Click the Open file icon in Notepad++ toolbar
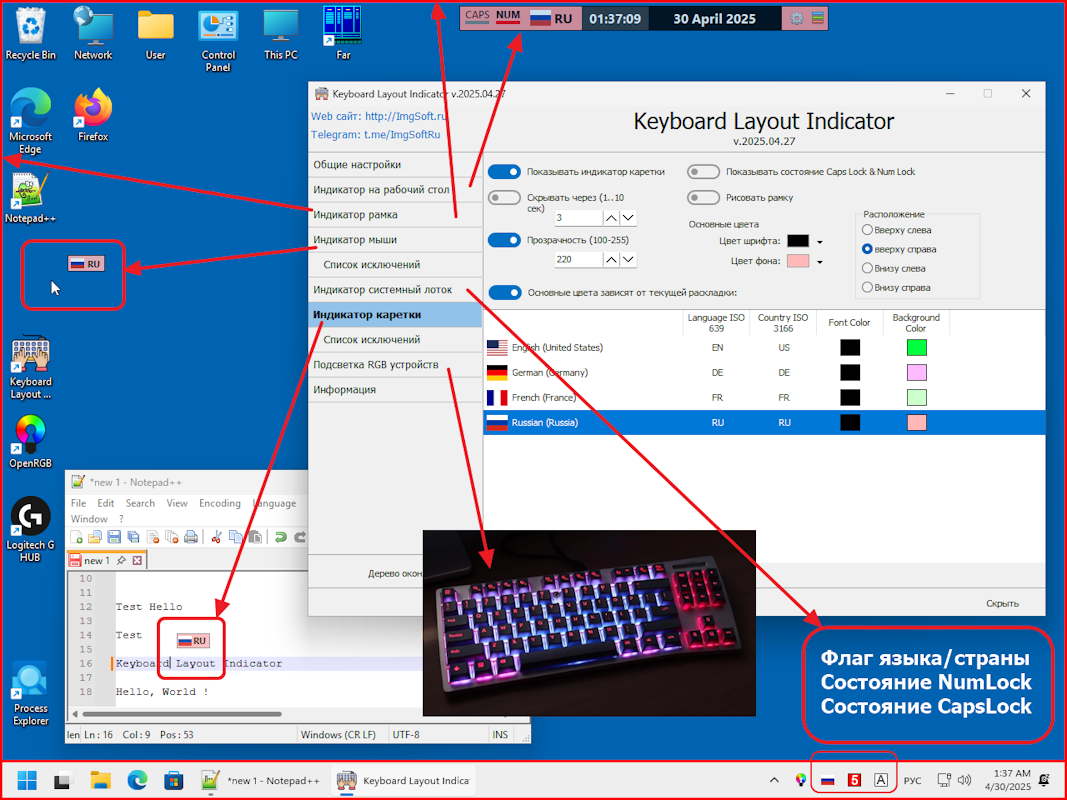Image resolution: width=1067 pixels, height=800 pixels. tap(95, 537)
